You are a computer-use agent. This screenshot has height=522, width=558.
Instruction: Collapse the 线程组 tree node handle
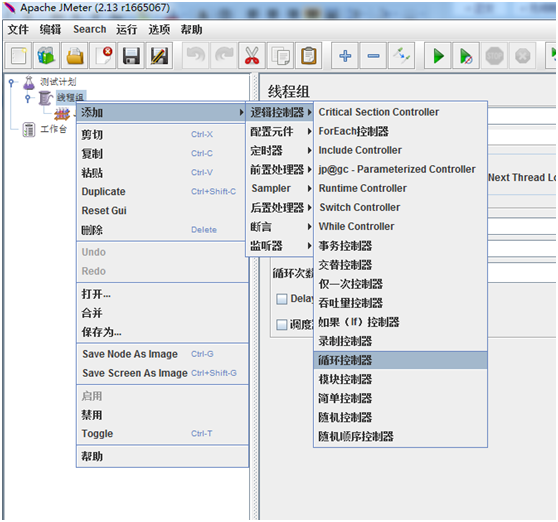pyautogui.click(x=28, y=98)
